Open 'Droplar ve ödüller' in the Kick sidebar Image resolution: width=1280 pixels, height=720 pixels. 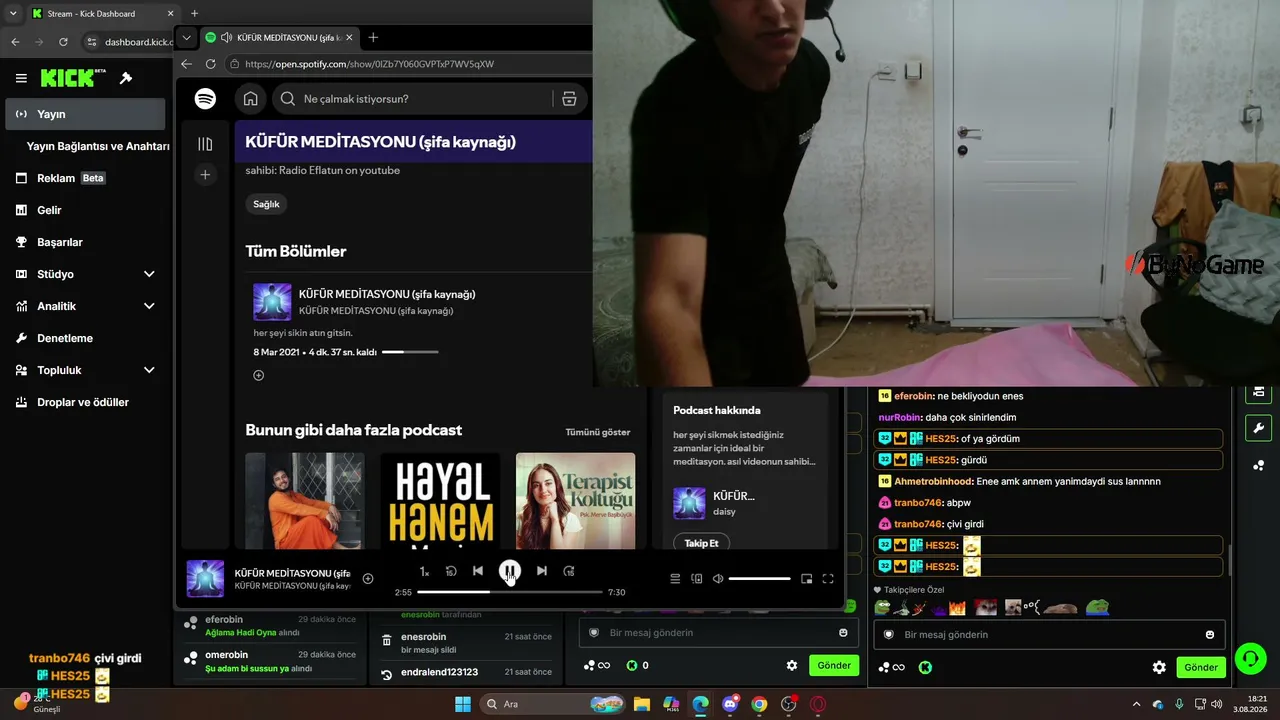(x=85, y=402)
